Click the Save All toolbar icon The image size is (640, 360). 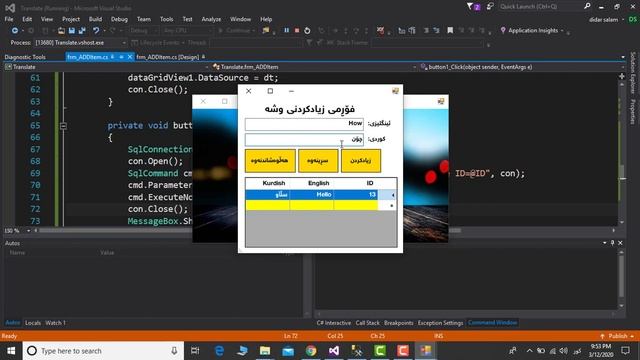[82, 31]
